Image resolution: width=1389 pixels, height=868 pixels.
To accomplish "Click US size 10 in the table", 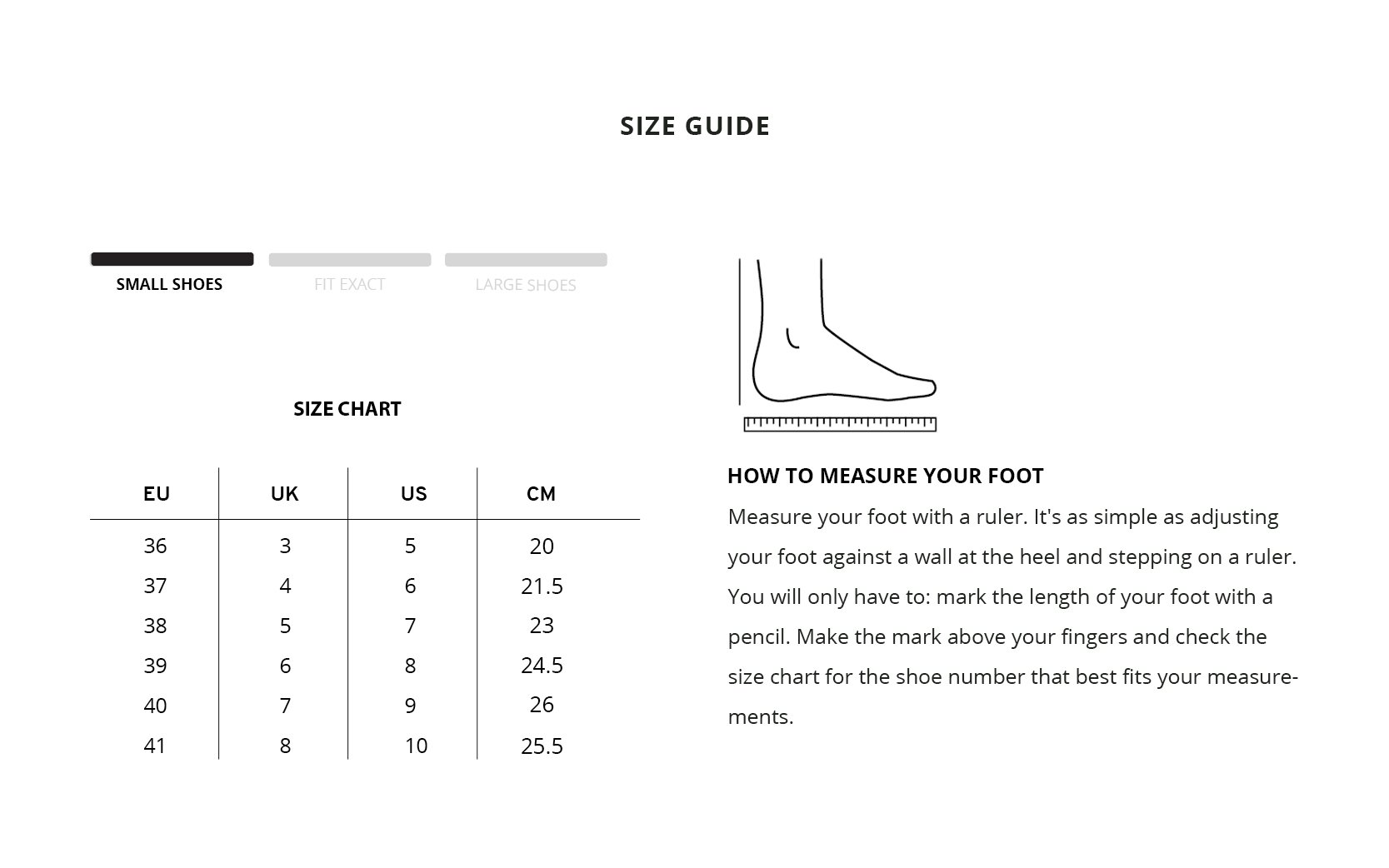I will (416, 746).
